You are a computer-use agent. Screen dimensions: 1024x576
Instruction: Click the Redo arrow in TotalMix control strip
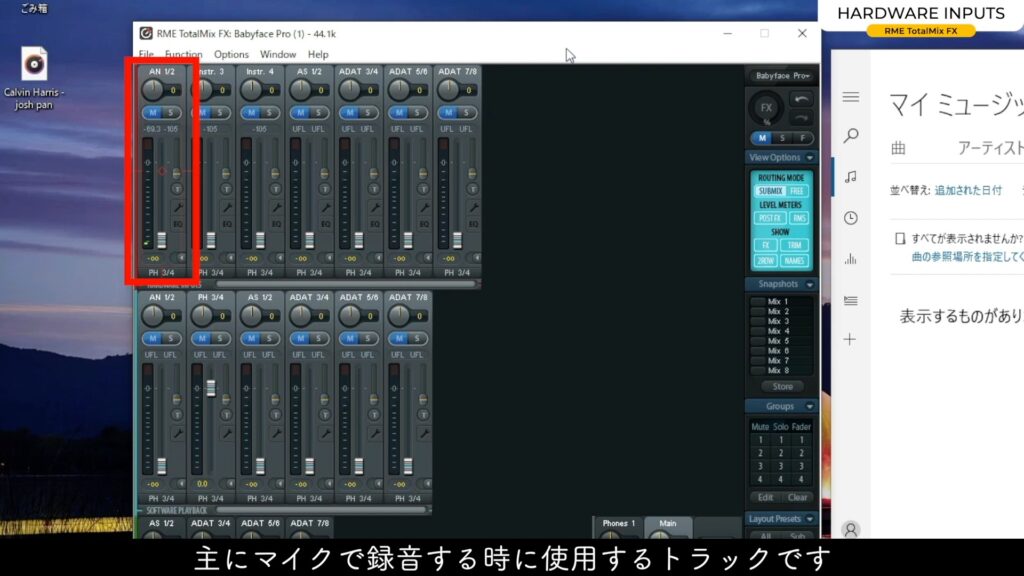[x=801, y=118]
